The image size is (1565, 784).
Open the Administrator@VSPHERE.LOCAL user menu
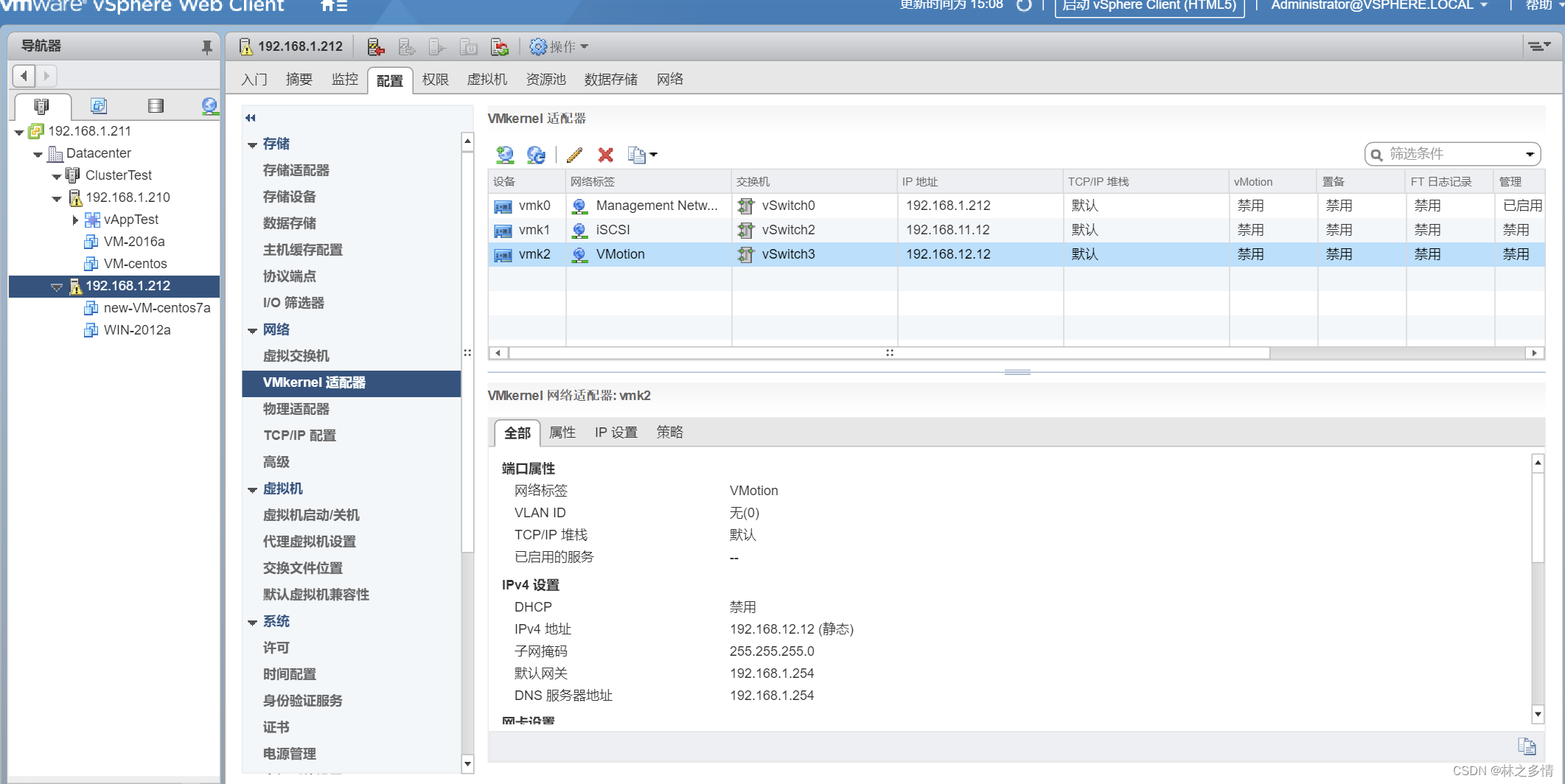1379,6
